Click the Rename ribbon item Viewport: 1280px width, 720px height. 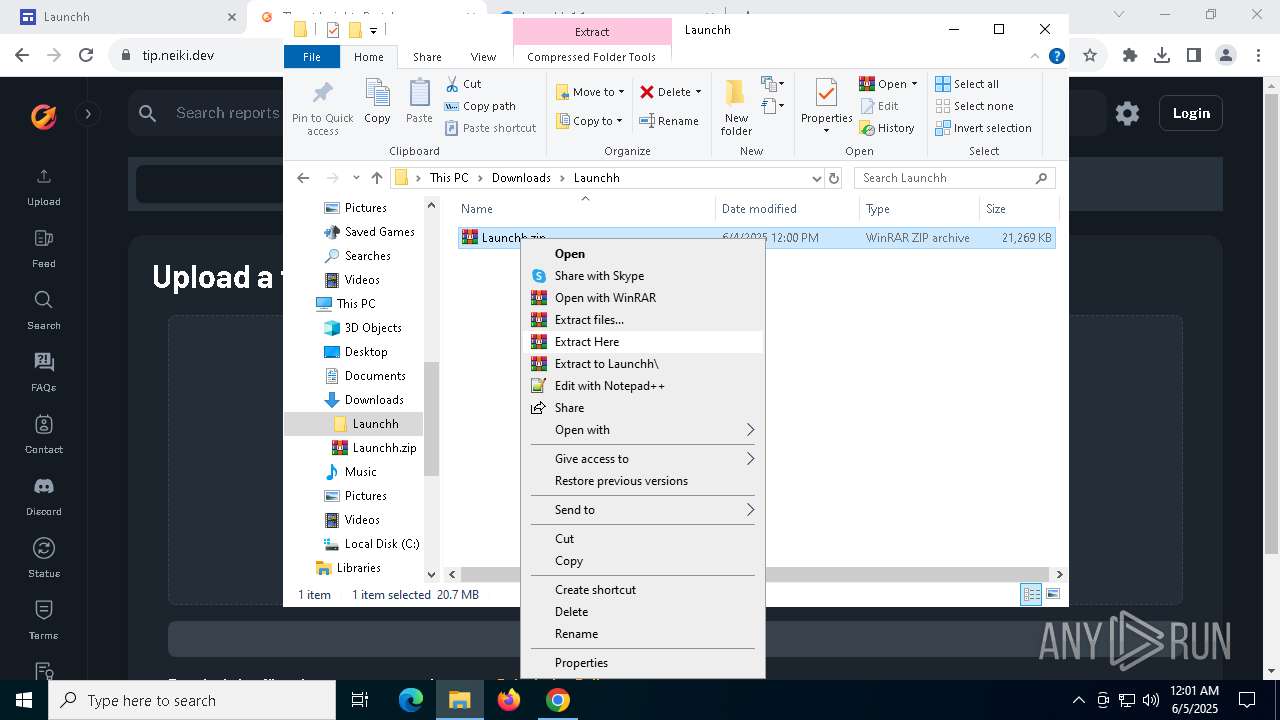(x=669, y=121)
